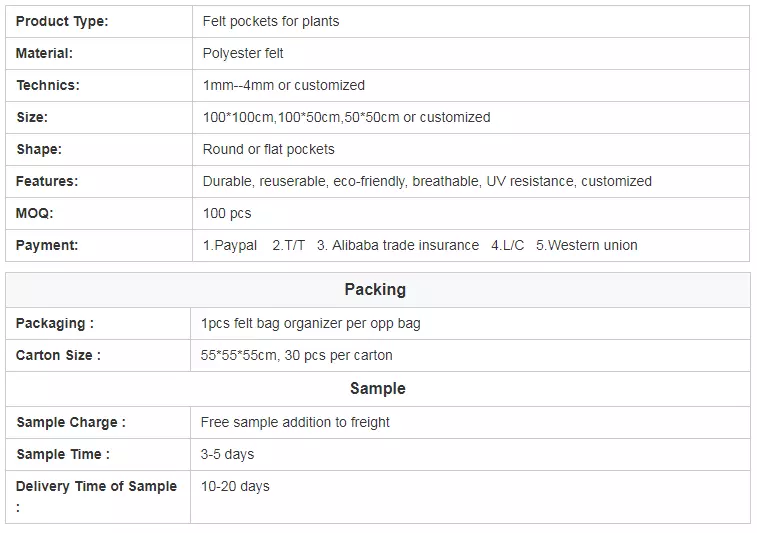Select the 'Sample Time :' label
The width and height of the screenshot is (757, 533).
point(63,454)
